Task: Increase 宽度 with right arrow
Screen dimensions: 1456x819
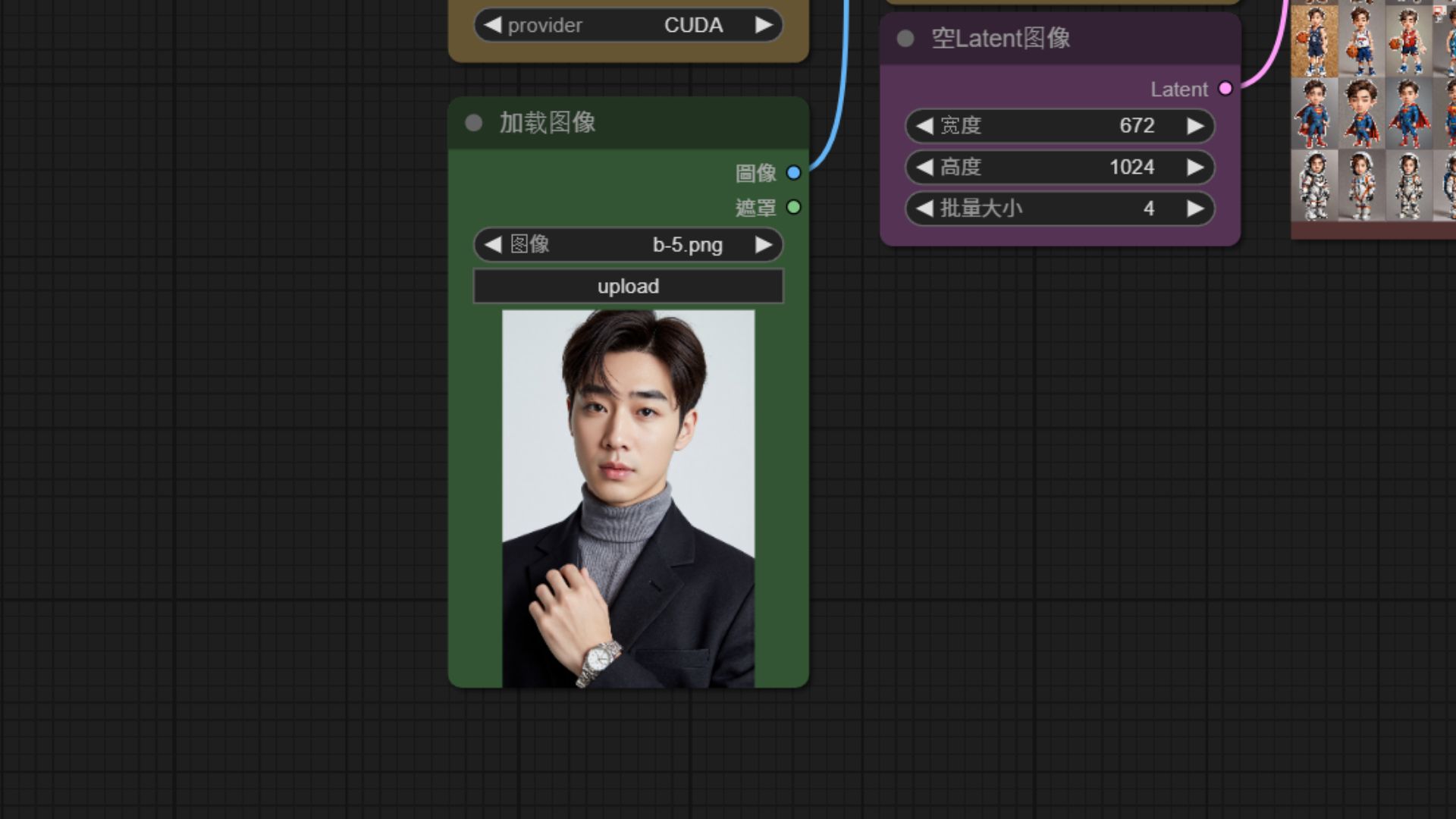Action: click(x=1195, y=126)
